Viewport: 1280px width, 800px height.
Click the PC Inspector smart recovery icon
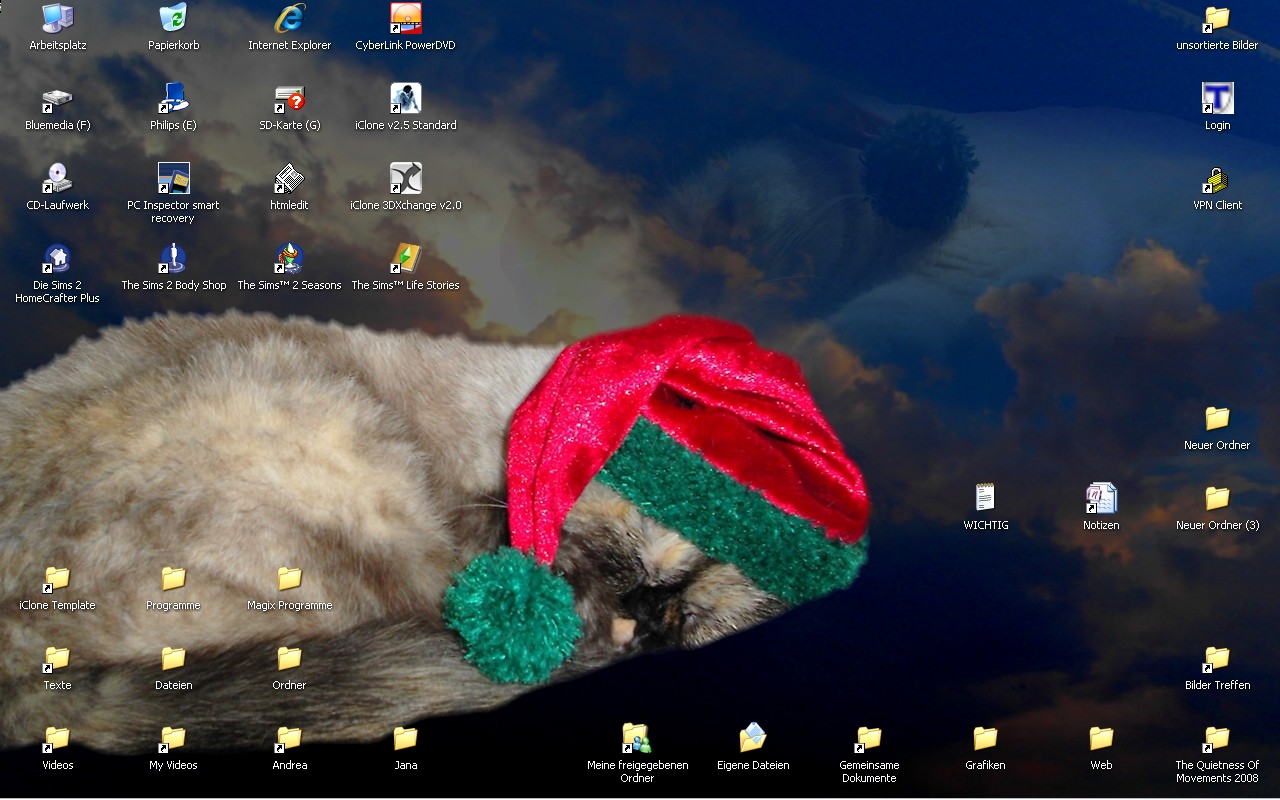173,179
